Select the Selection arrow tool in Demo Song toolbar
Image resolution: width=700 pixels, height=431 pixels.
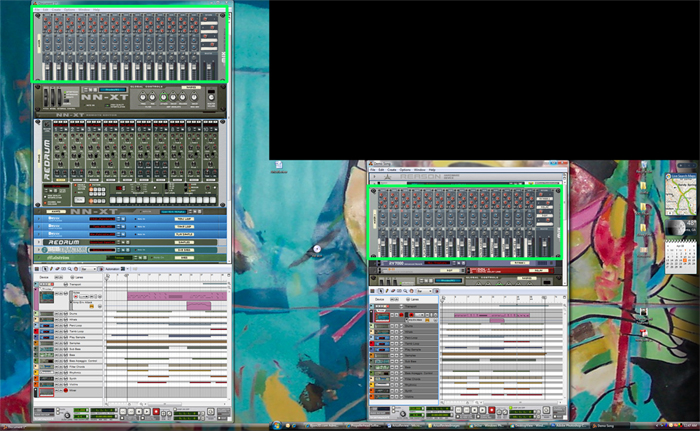381,291
